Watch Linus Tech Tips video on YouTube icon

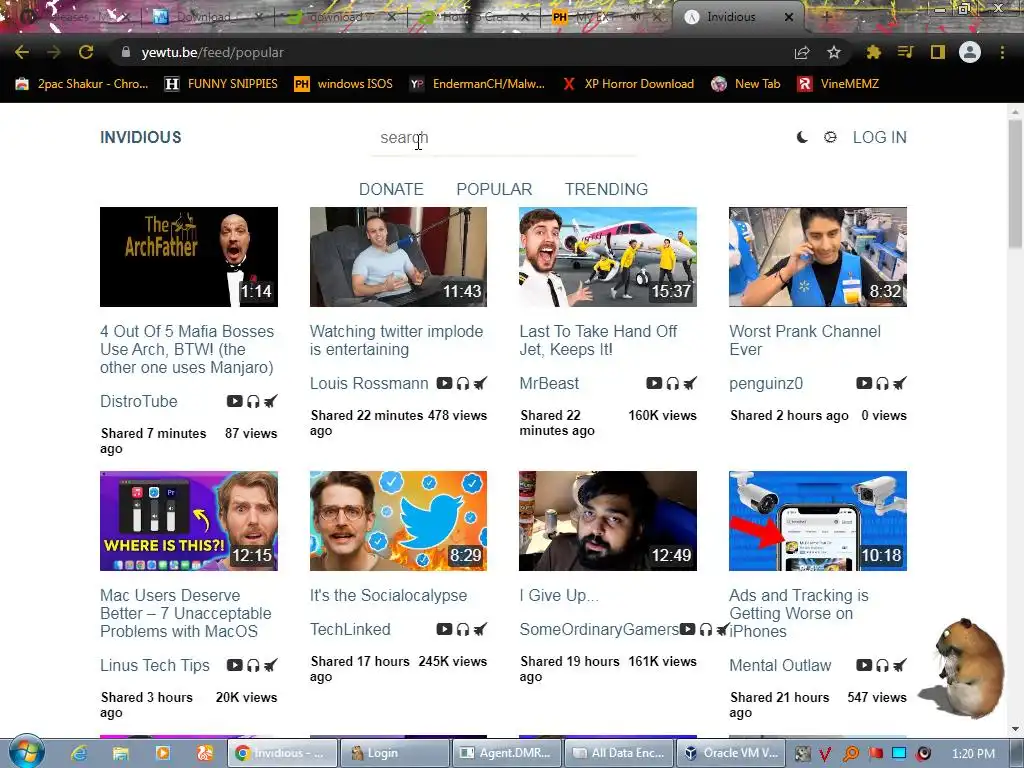tap(234, 665)
